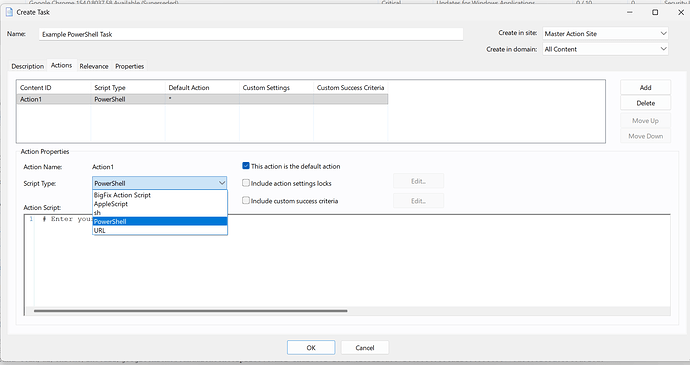Delete the selected action
Image resolution: width=690 pixels, height=365 pixels.
point(646,103)
